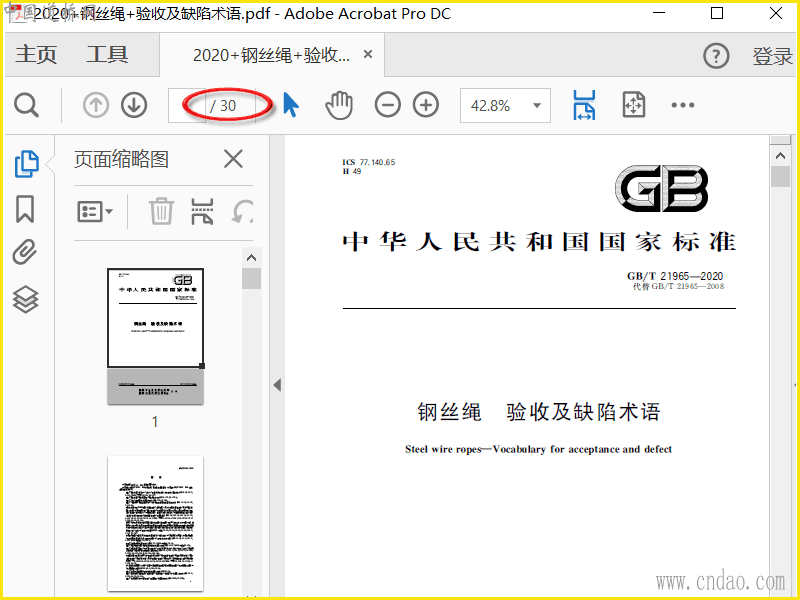
Task: Click the English subtitle Steel wire ropes
Action: pos(538,449)
